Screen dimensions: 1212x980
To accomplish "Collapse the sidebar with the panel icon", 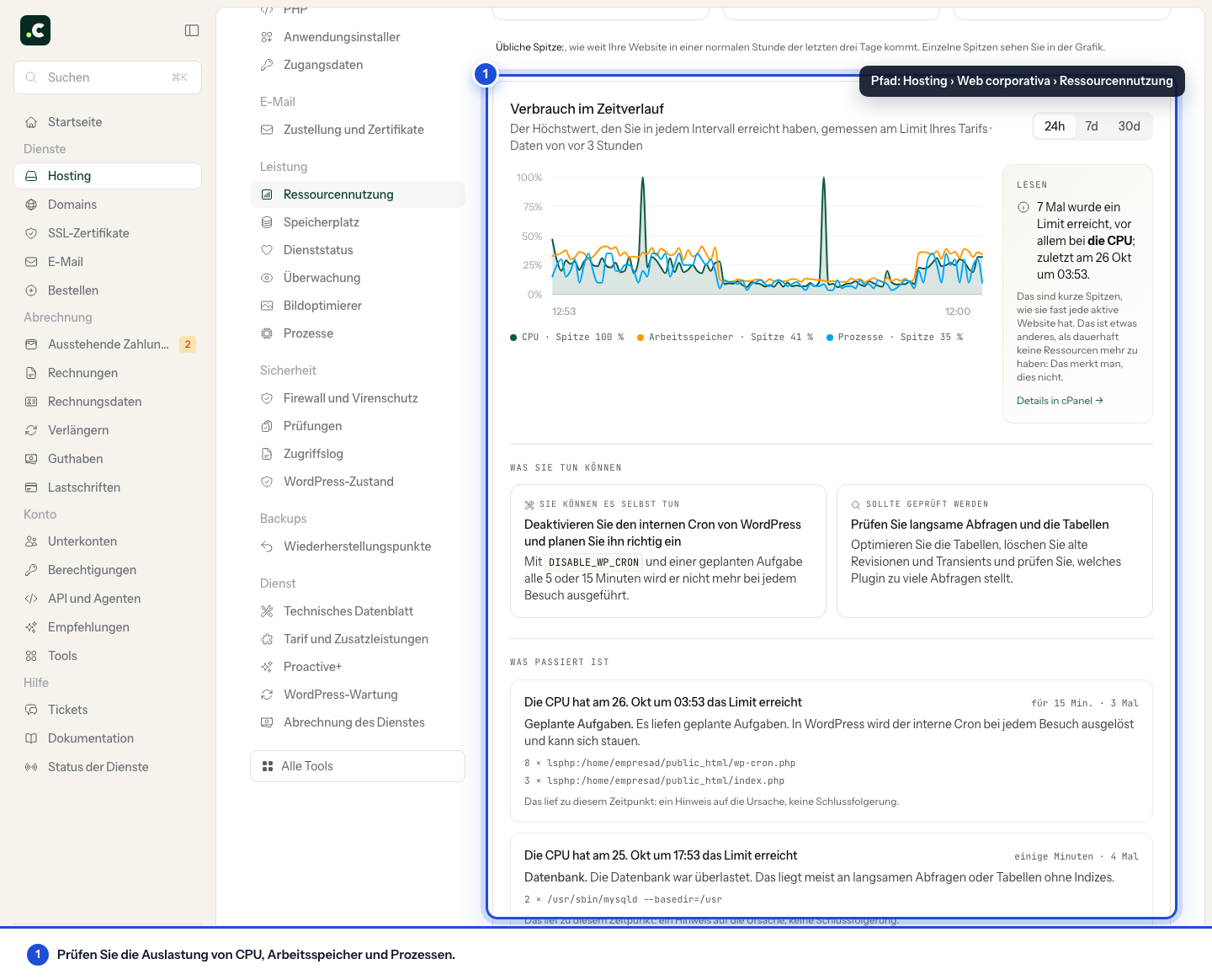I will click(192, 30).
